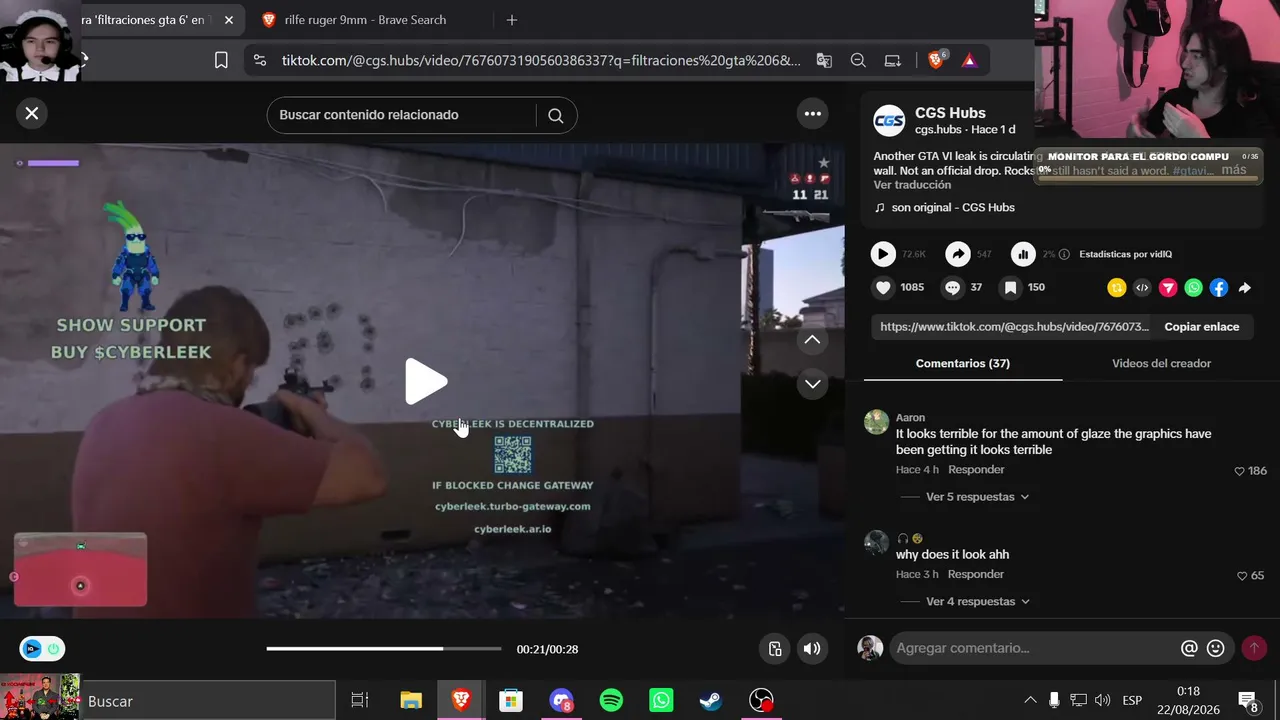Screen dimensions: 1280x720
Task: Click the zoom magnifier icon in address bar
Action: point(858,60)
